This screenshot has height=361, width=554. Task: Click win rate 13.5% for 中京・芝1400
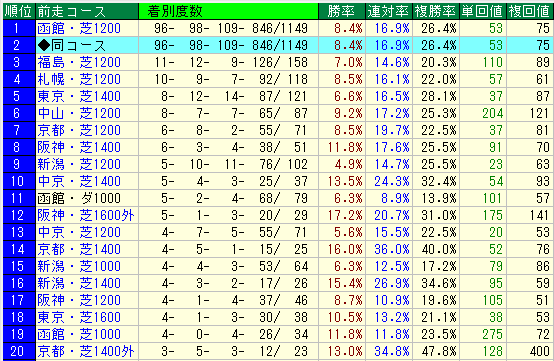coord(345,181)
